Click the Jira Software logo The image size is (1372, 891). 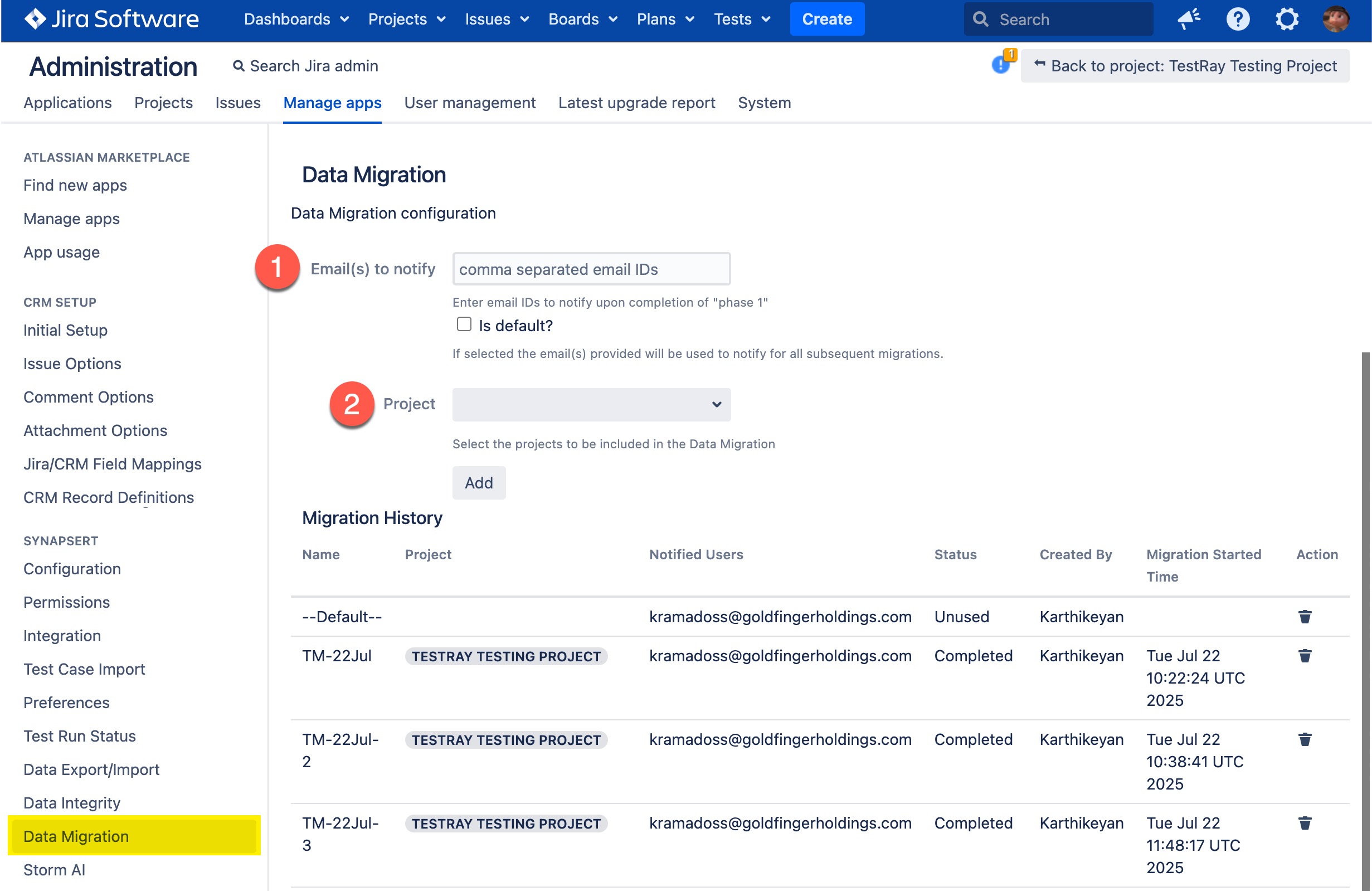[x=111, y=19]
